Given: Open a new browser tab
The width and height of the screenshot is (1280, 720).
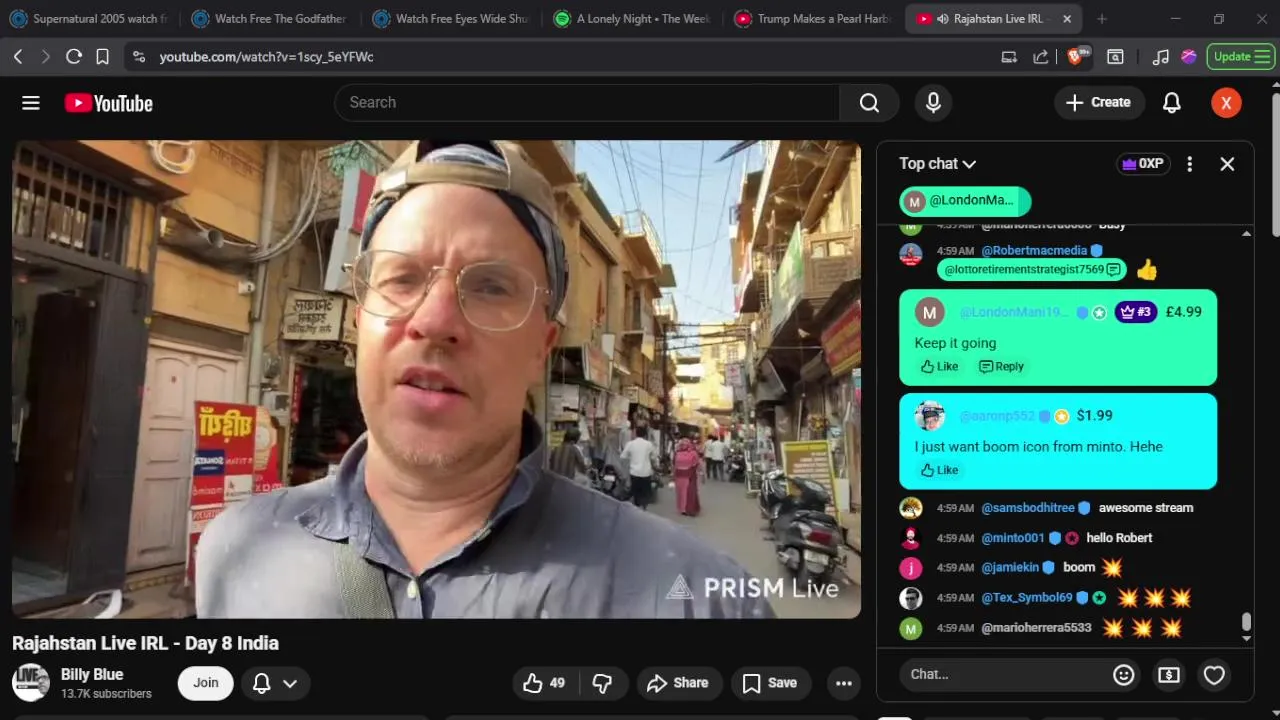Looking at the screenshot, I should [x=1102, y=19].
